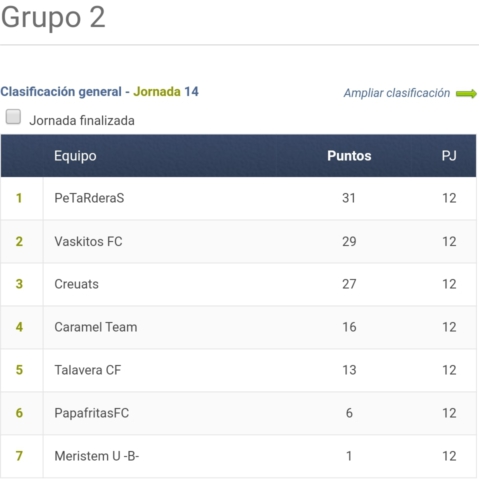The height and width of the screenshot is (480, 479).
Task: Choose the PapafritasFC team row
Action: coord(238,413)
